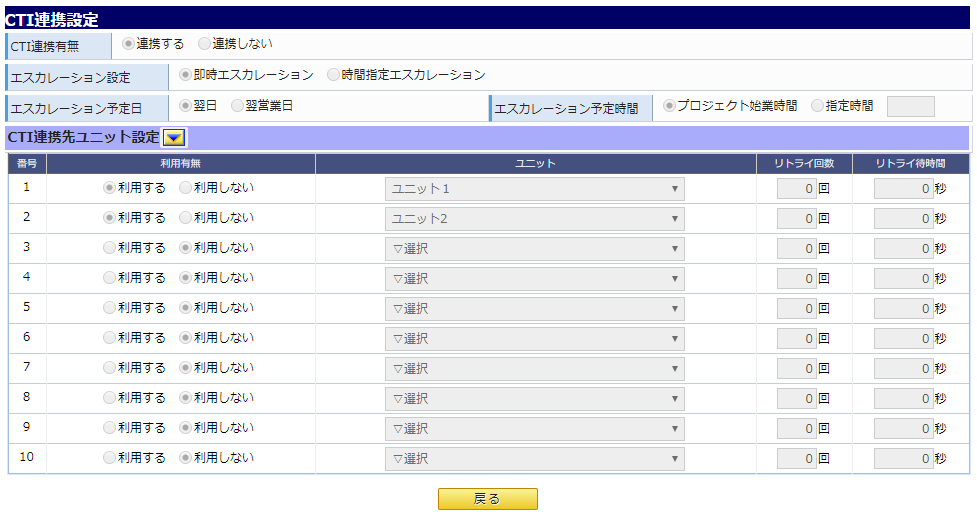Click the ユニット column header
The image size is (977, 517).
(535, 164)
